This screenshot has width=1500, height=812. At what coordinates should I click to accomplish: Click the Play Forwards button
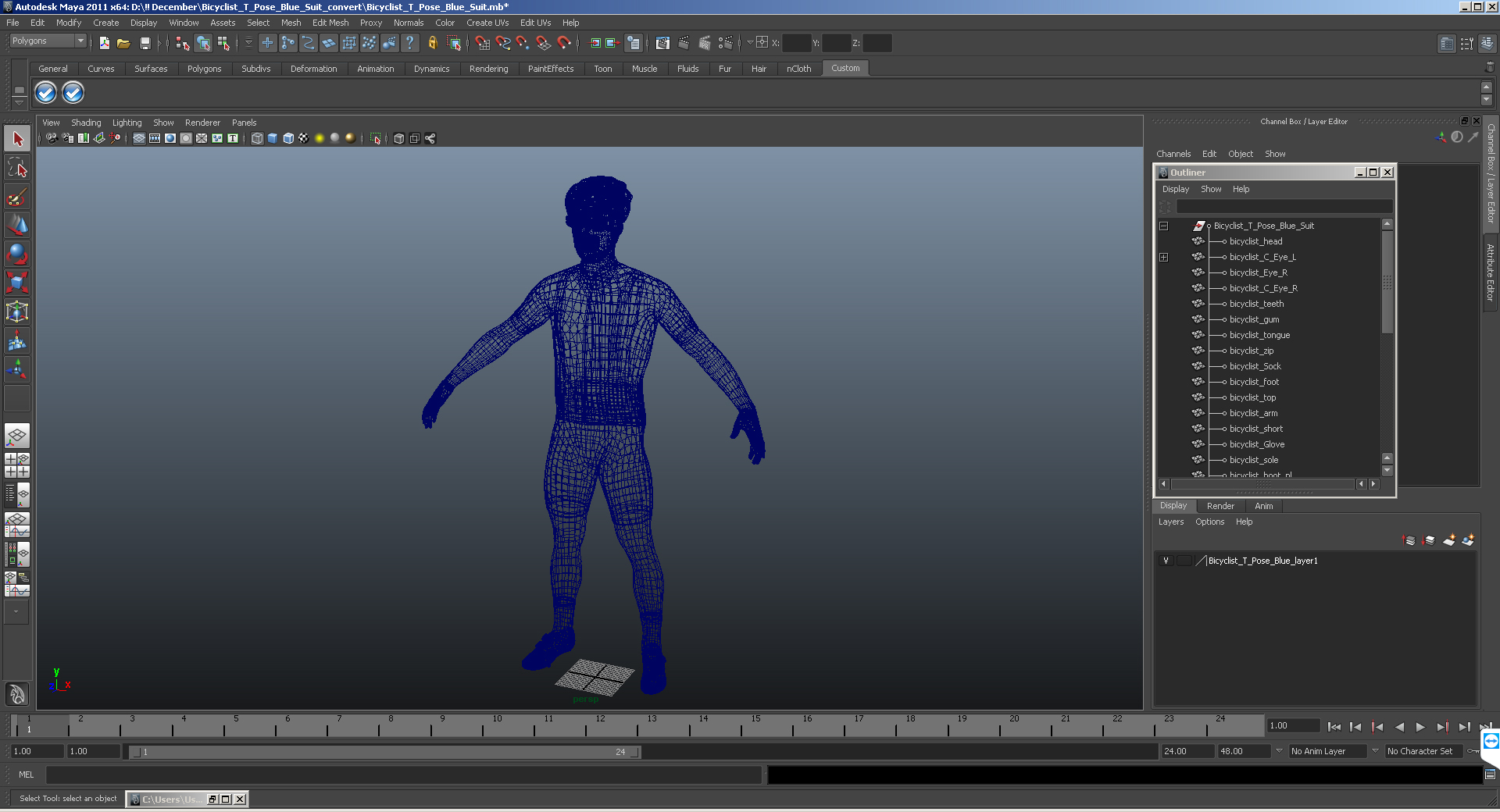[1420, 727]
